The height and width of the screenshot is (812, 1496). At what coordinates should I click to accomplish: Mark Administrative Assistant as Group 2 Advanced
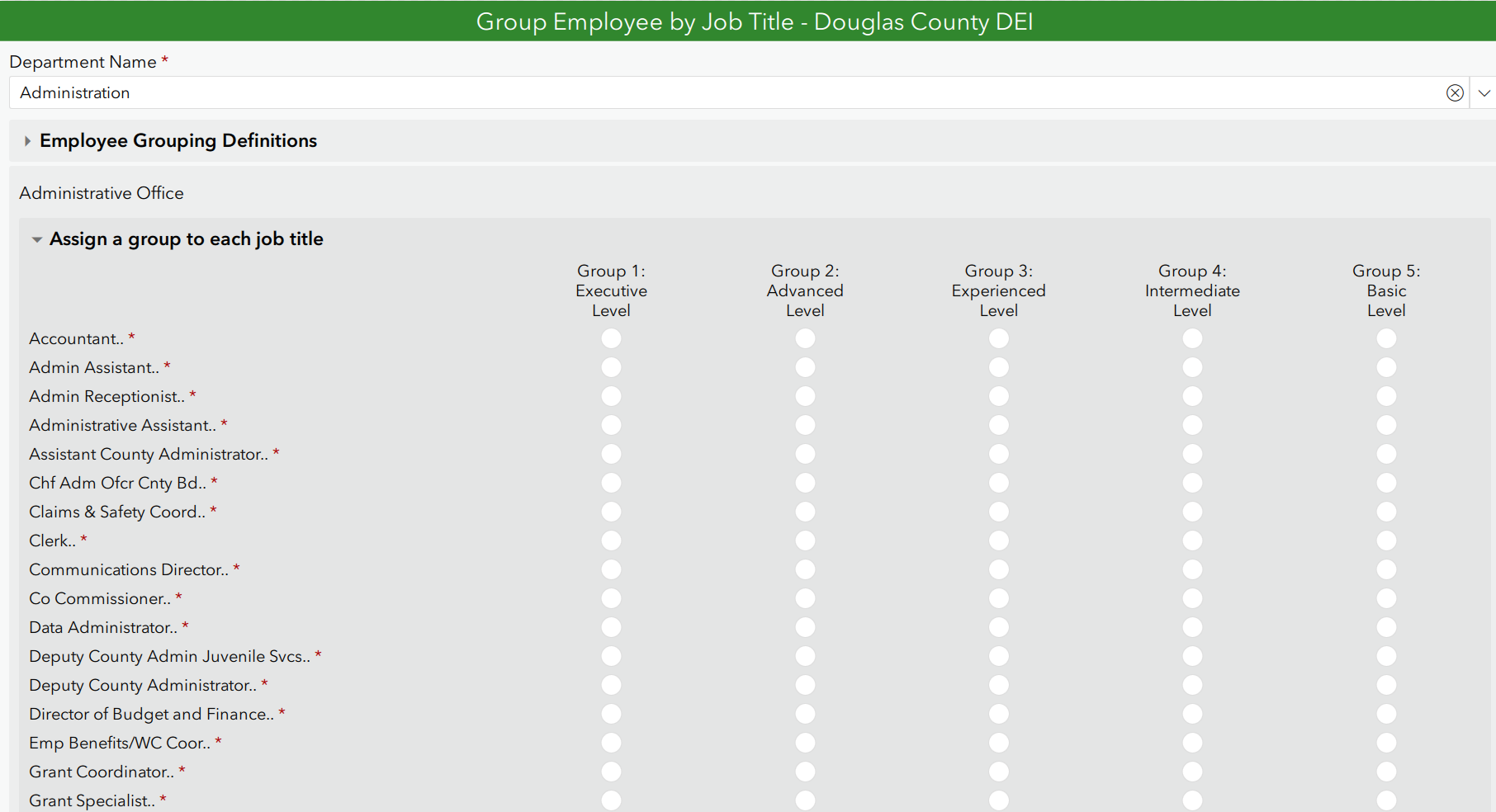tap(805, 425)
